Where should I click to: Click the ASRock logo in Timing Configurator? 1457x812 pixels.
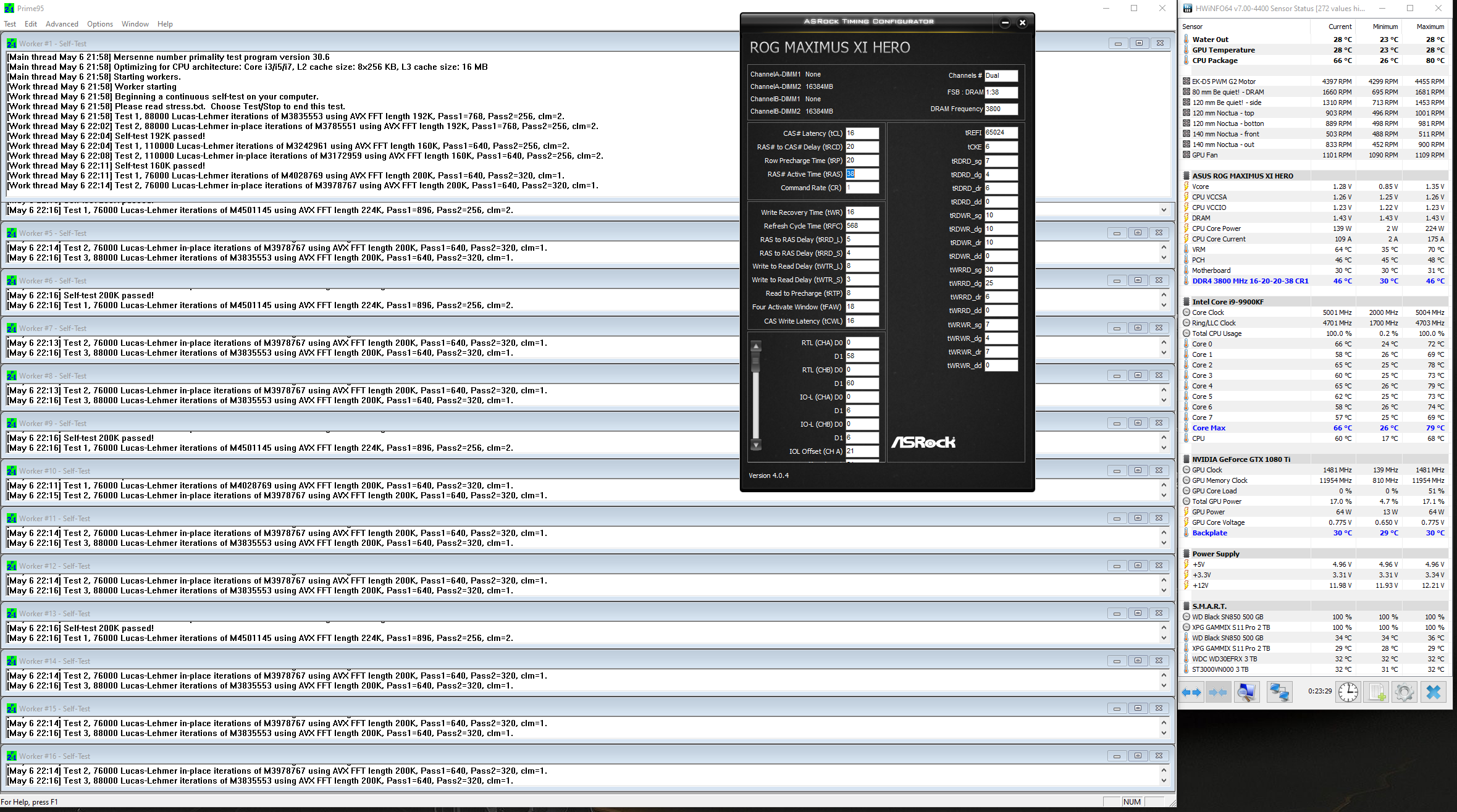923,442
